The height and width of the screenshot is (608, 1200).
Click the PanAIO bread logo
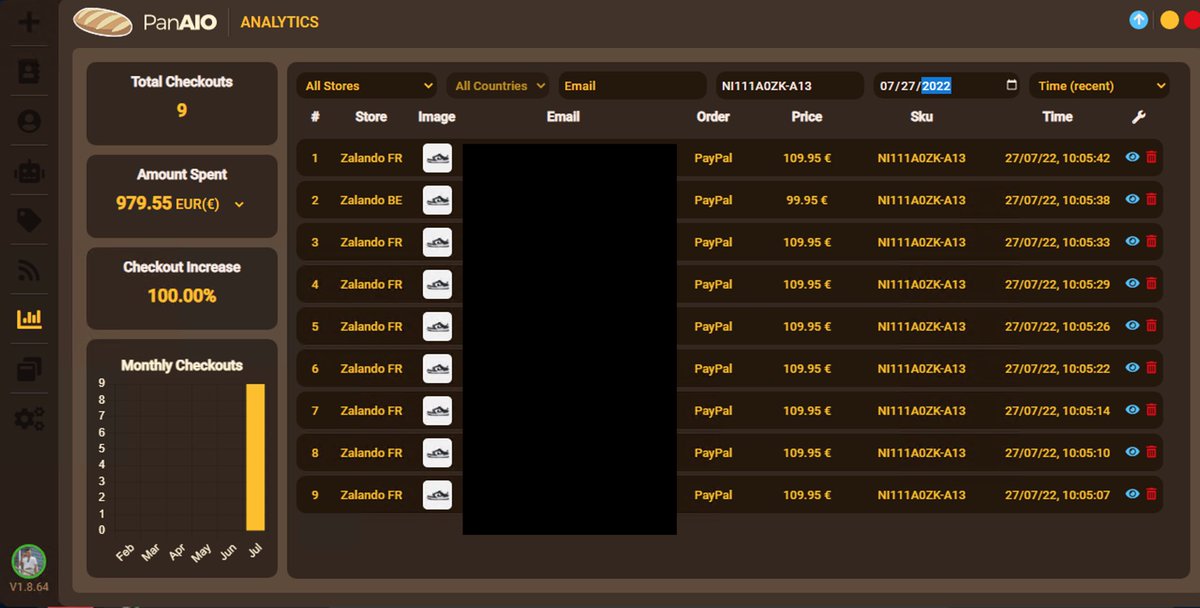[103, 22]
